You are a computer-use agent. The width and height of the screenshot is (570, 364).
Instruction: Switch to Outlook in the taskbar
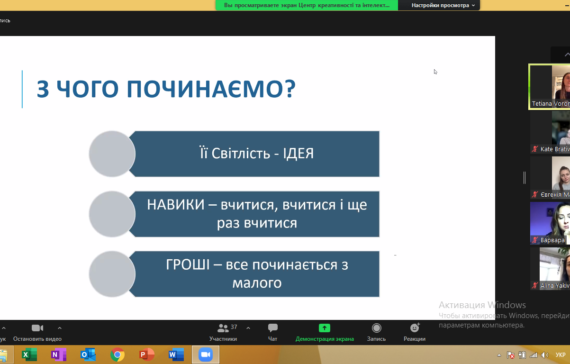click(88, 355)
